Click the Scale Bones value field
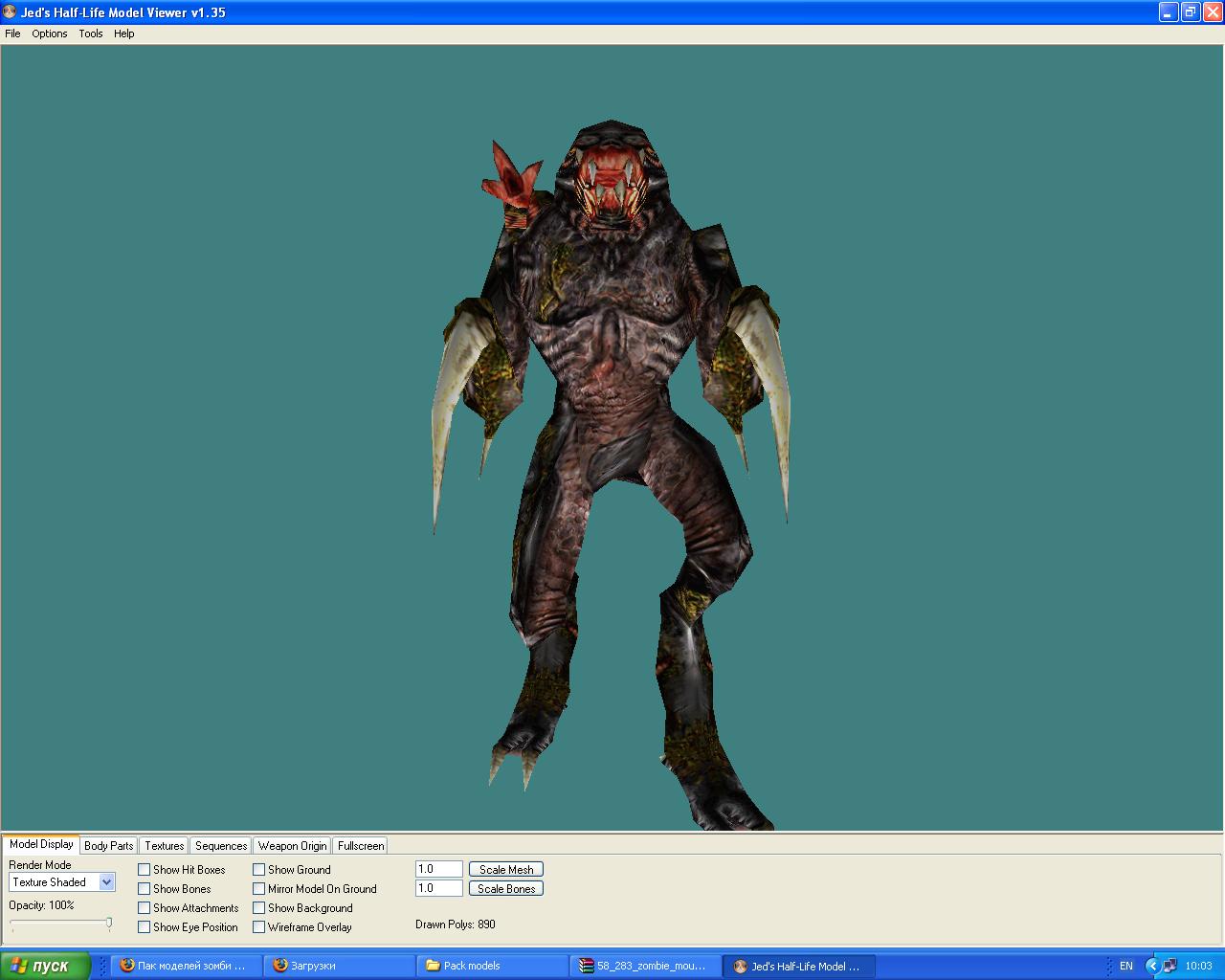Image resolution: width=1225 pixels, height=980 pixels. [x=439, y=888]
